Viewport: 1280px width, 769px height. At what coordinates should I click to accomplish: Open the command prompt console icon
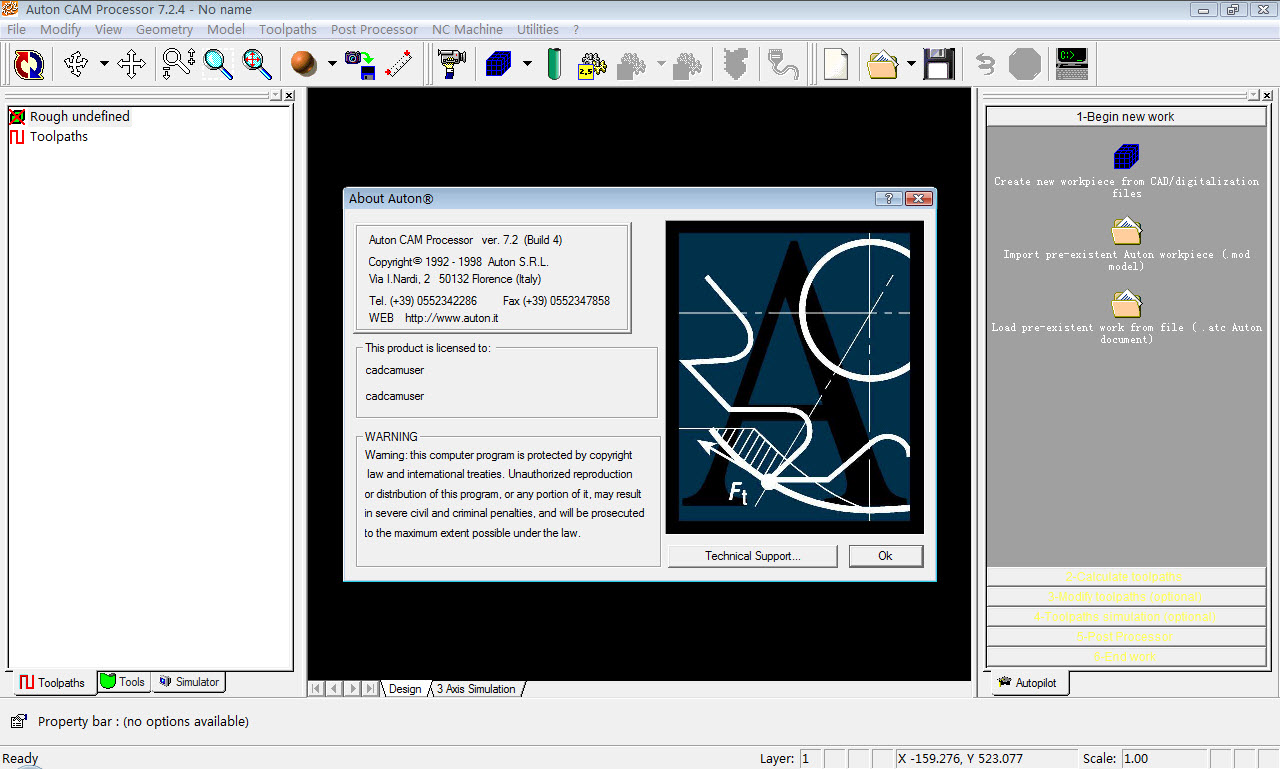1072,65
